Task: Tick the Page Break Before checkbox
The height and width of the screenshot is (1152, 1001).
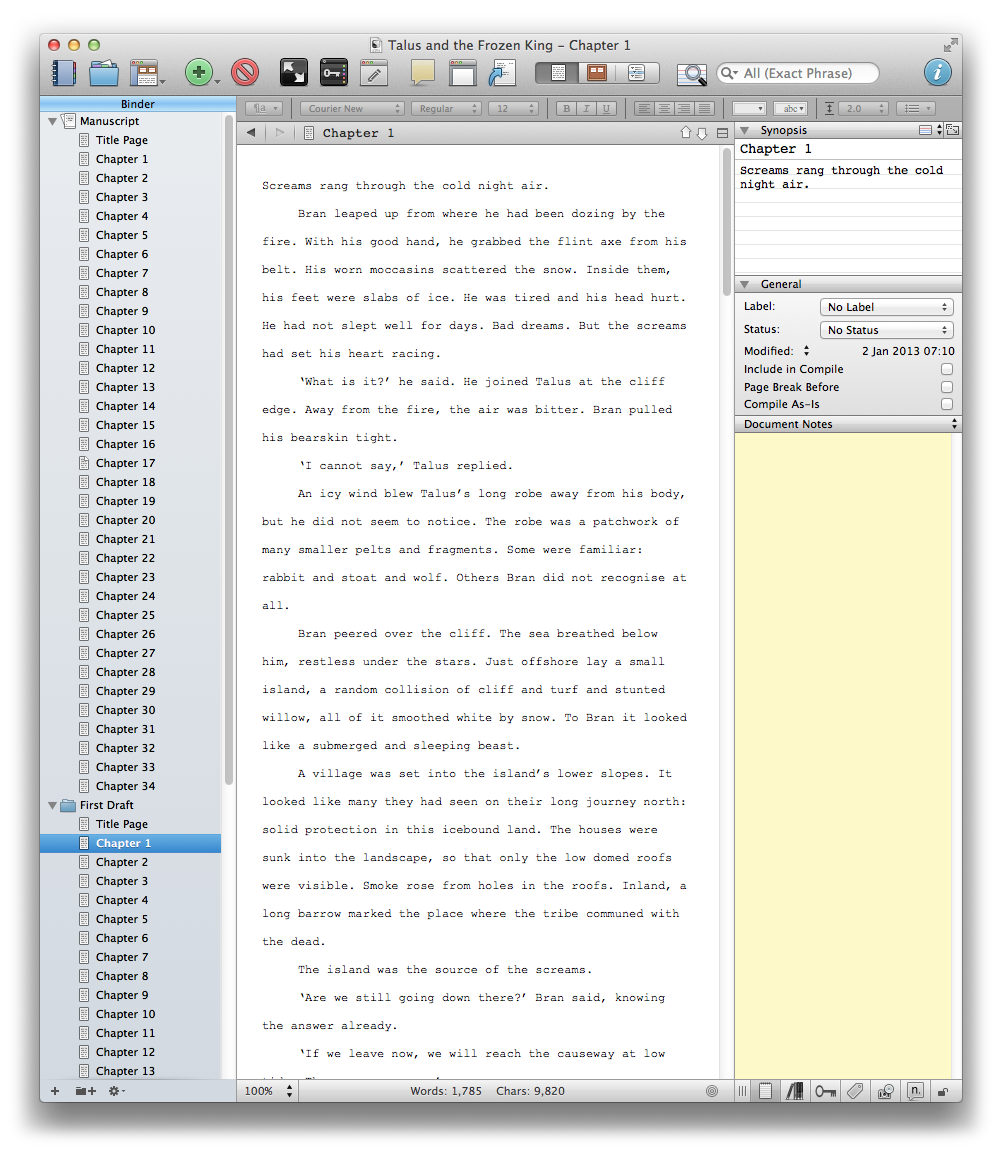Action: (946, 387)
